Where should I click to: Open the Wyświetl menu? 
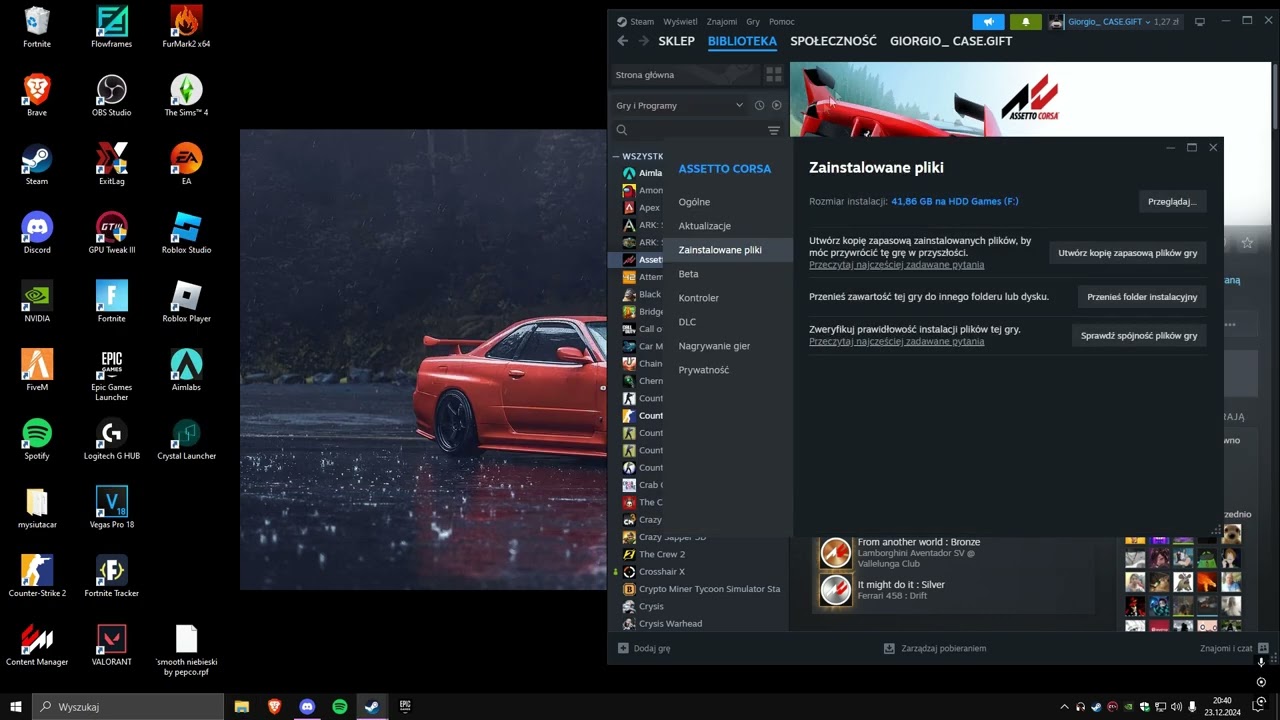pos(681,21)
